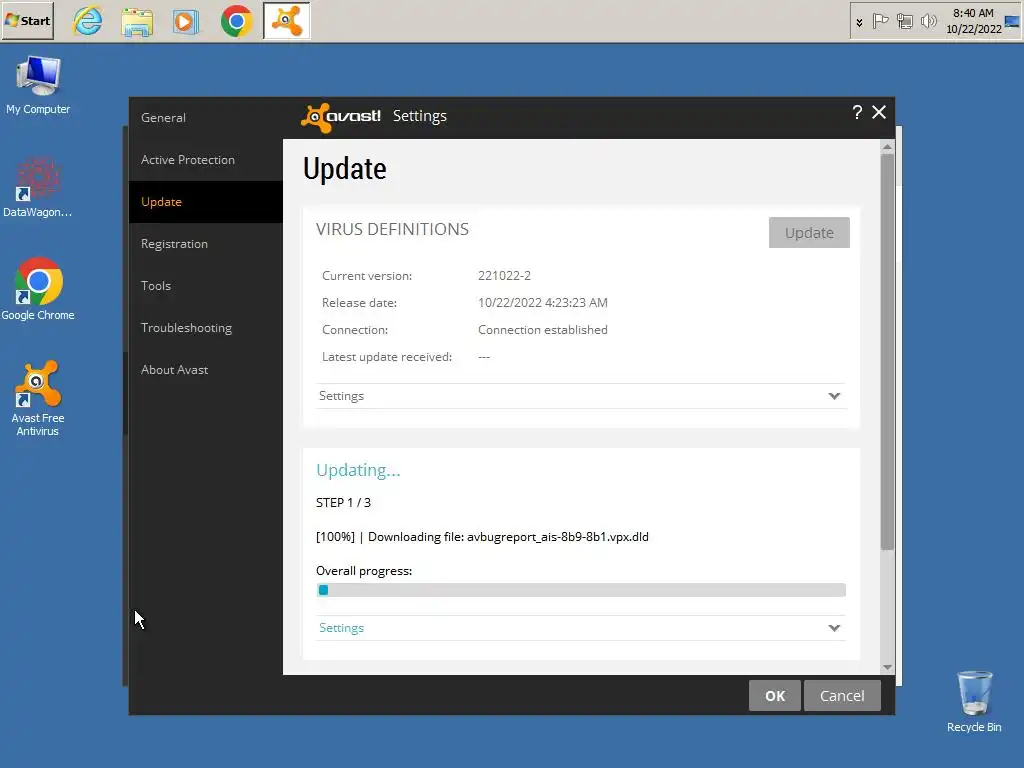Select the Google Chrome desktop shortcut
The width and height of the screenshot is (1024, 768).
[38, 289]
